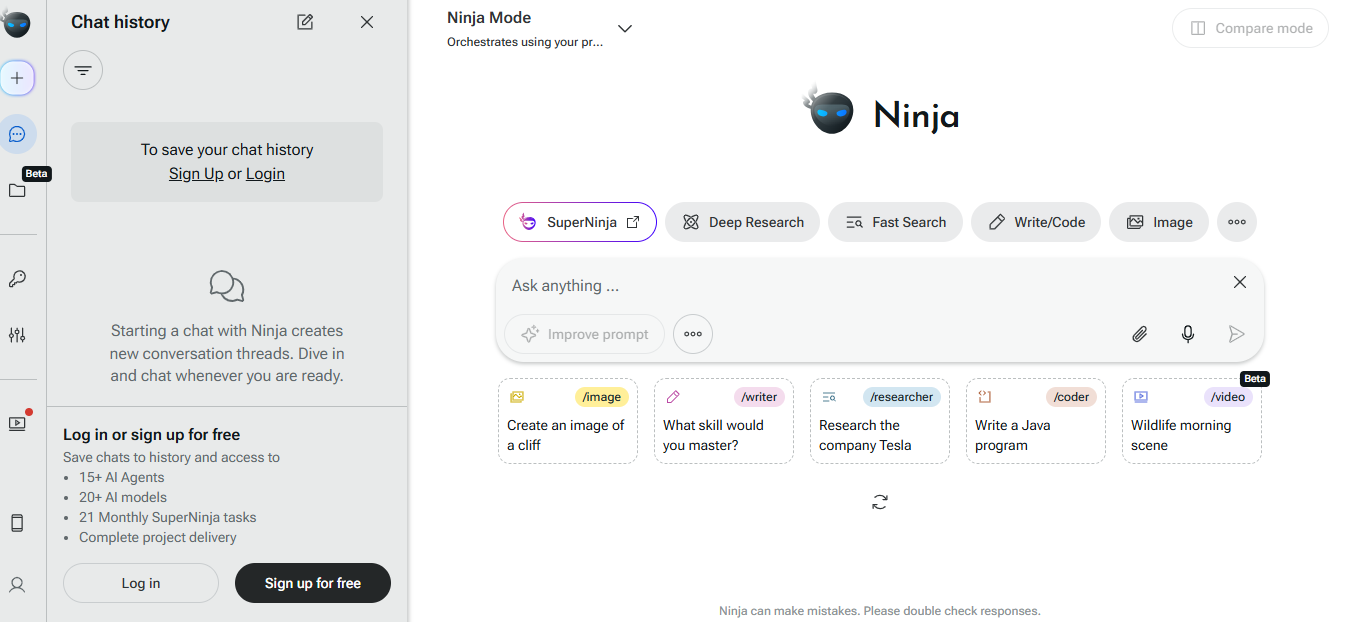Open the user profile icon
The image size is (1352, 622).
[17, 585]
